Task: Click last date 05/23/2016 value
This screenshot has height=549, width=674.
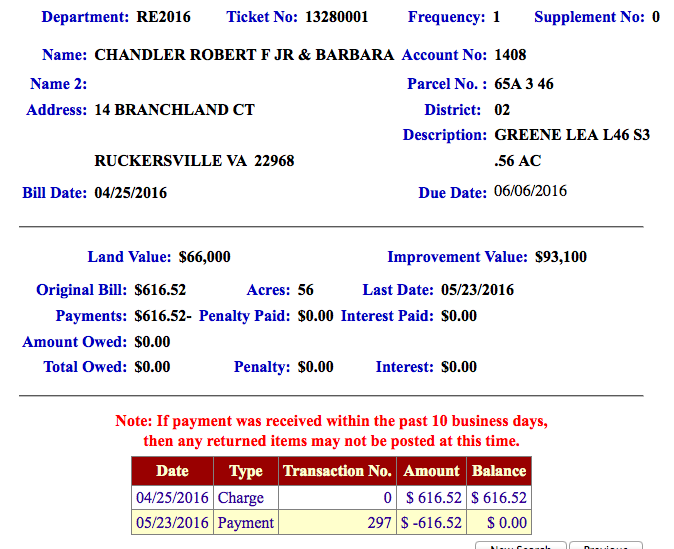Action: 477,290
